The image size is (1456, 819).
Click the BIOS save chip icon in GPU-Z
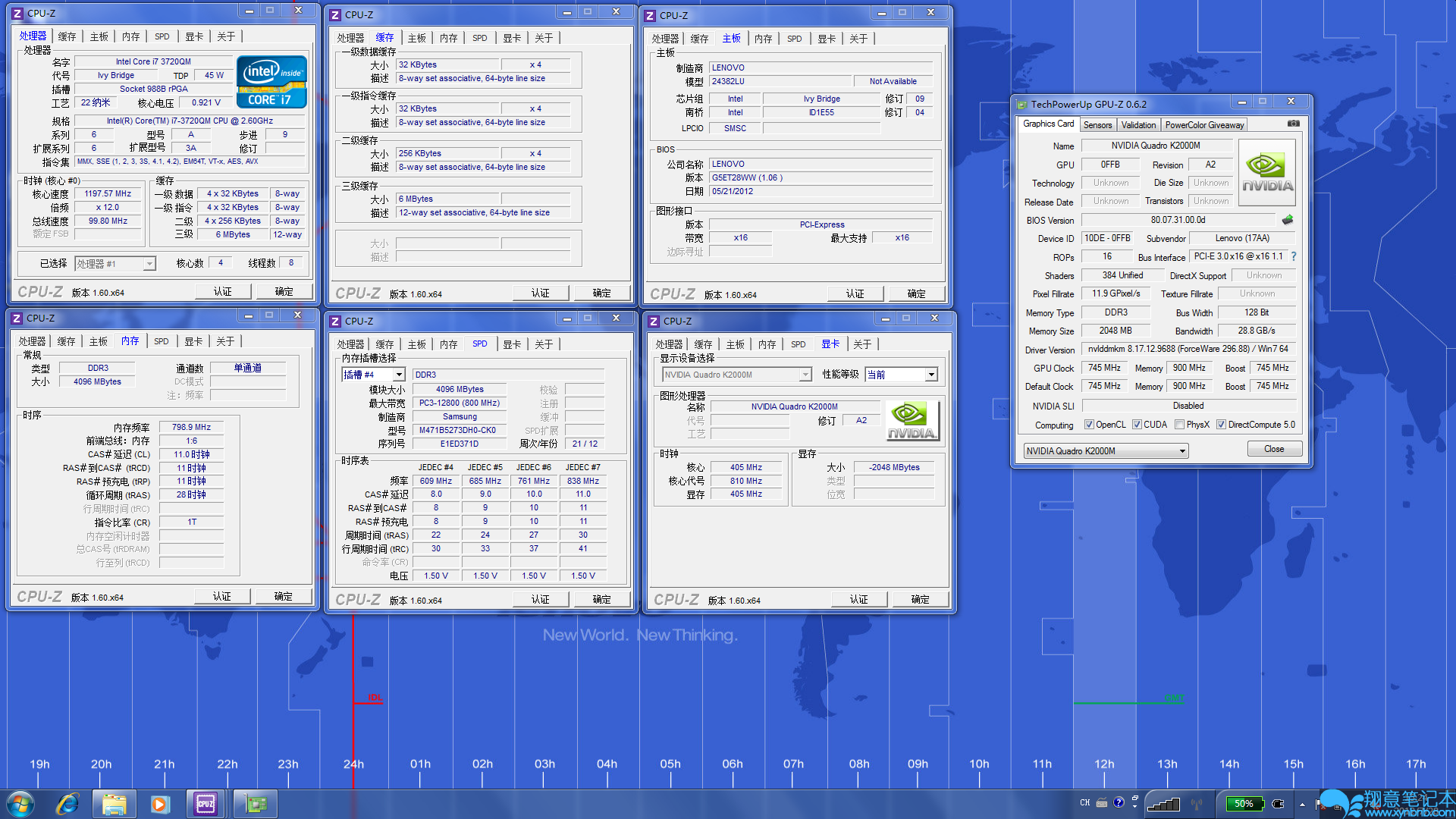(1287, 220)
